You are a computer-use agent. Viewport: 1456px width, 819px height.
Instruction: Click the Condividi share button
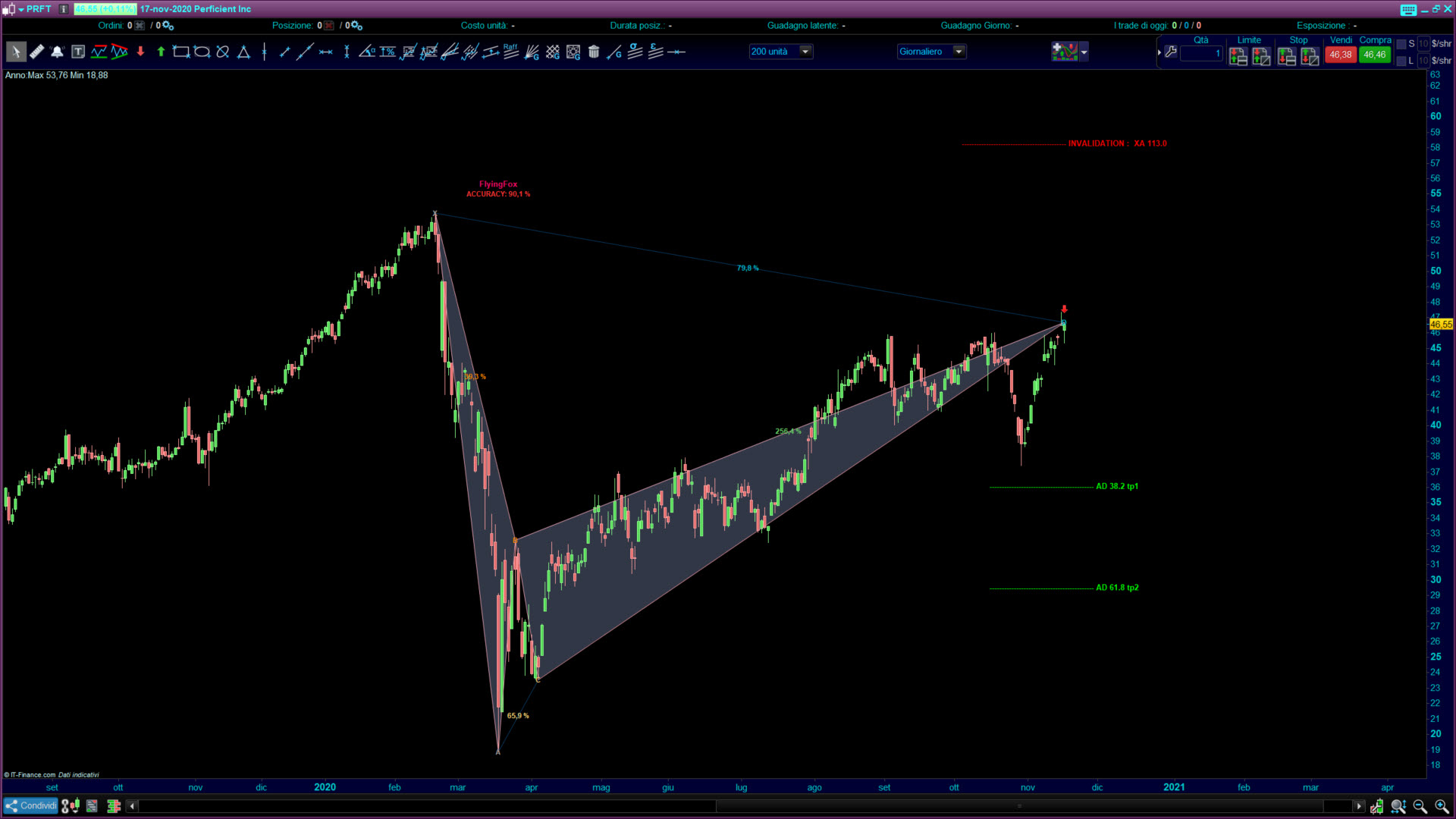[31, 806]
